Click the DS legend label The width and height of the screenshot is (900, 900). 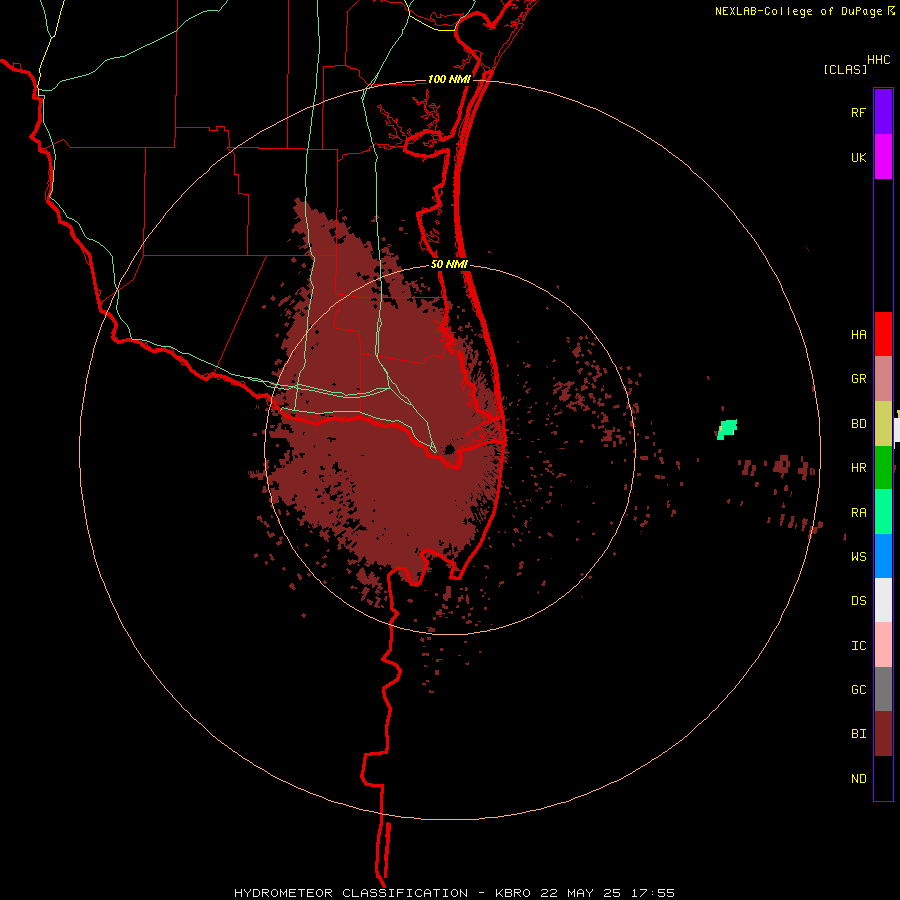click(858, 601)
